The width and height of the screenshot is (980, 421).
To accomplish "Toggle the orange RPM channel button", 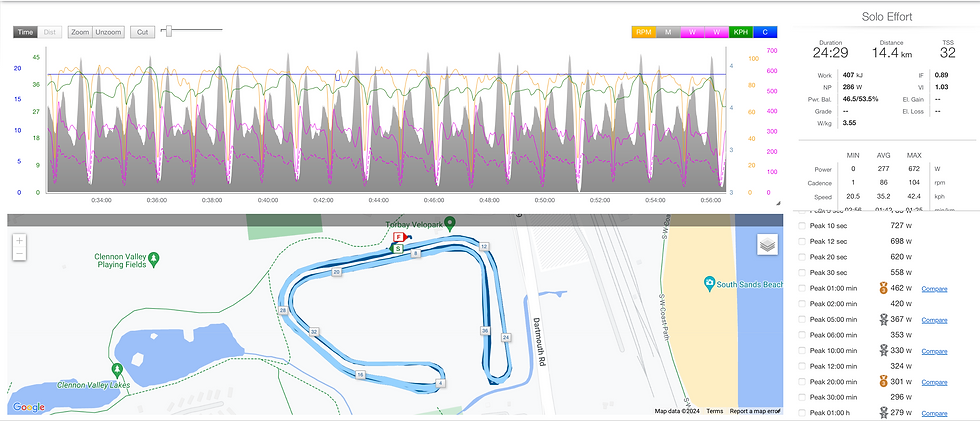I will tap(645, 32).
